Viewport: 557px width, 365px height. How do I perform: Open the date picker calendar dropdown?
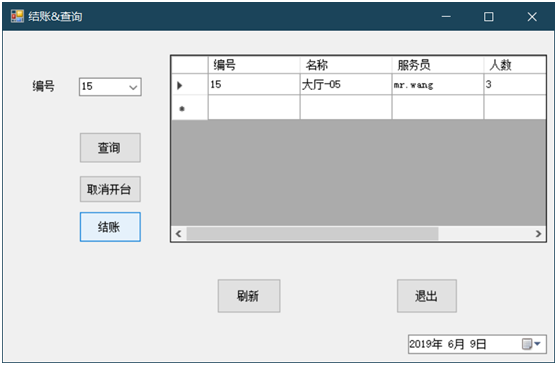coord(532,344)
